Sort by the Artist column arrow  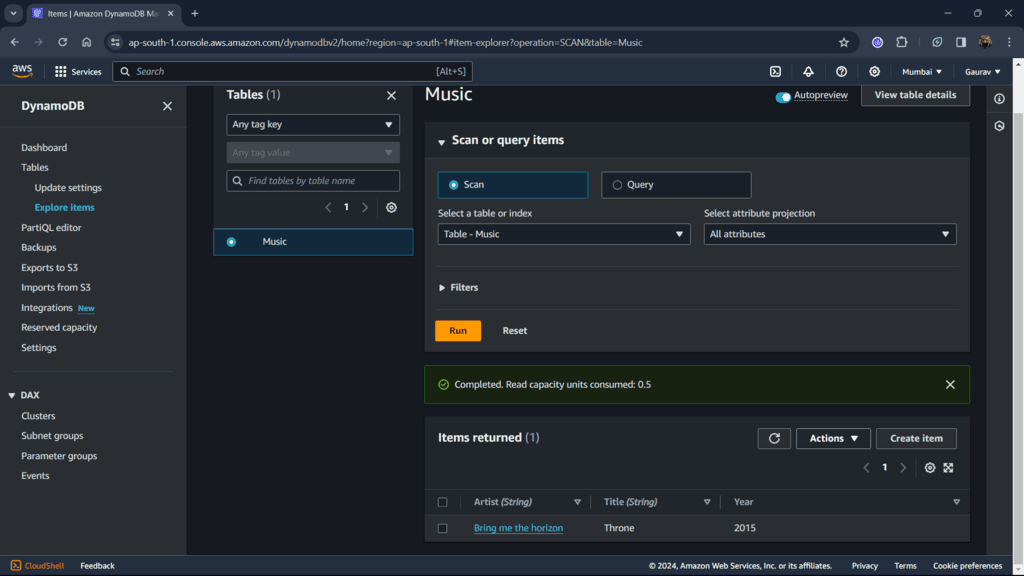point(577,502)
